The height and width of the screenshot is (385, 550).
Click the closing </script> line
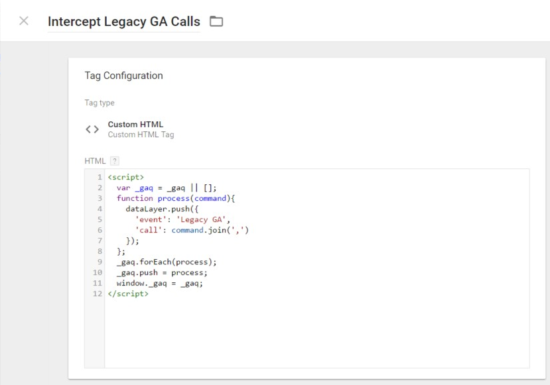[128, 294]
